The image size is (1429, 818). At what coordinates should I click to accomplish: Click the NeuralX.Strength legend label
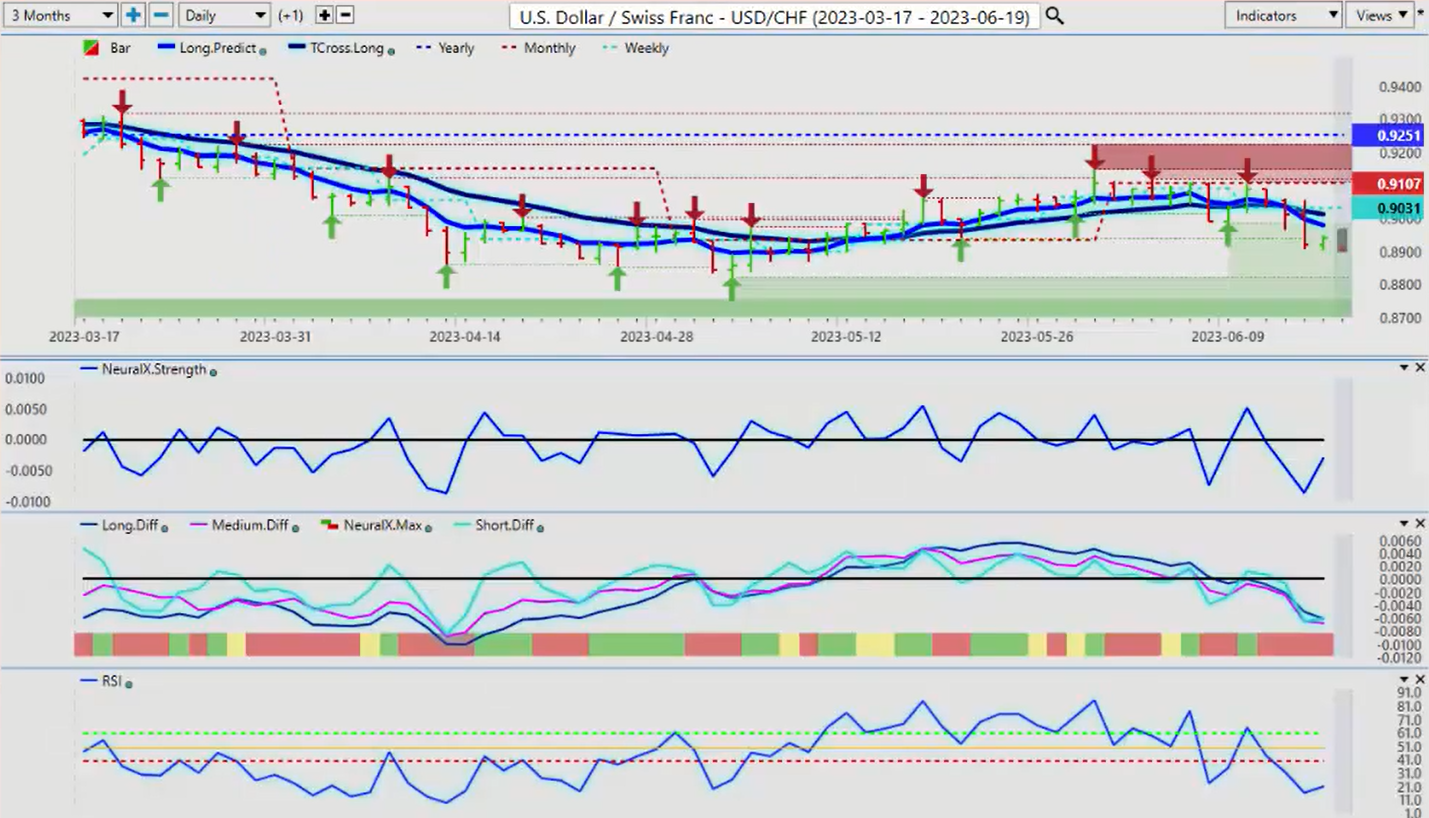pos(155,369)
